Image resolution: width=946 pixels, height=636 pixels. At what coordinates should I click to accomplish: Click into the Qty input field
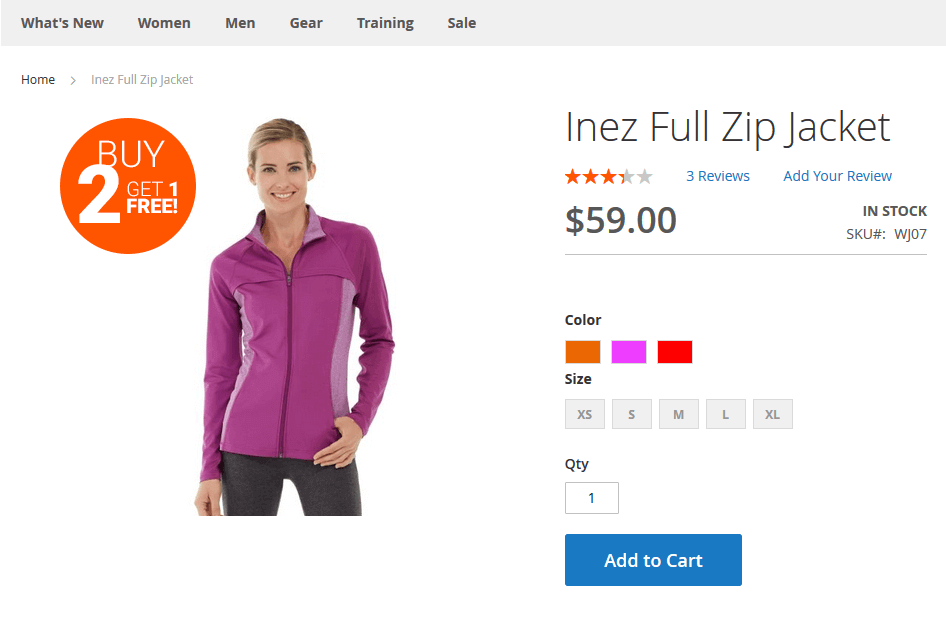pyautogui.click(x=592, y=498)
